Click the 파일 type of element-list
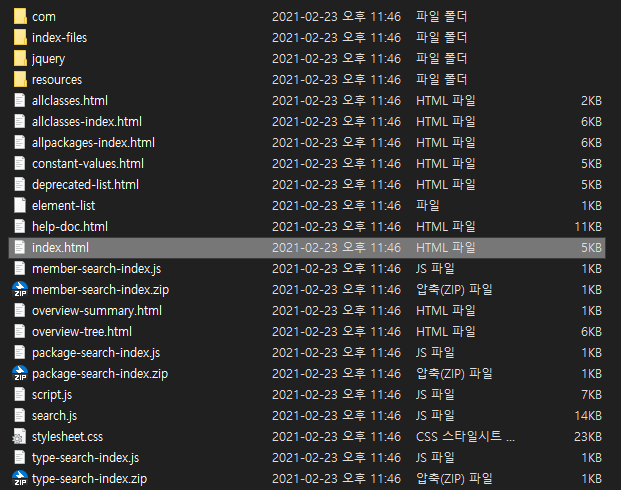 428,206
